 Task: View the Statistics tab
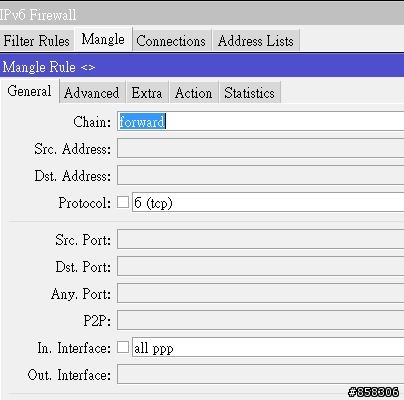tap(250, 92)
